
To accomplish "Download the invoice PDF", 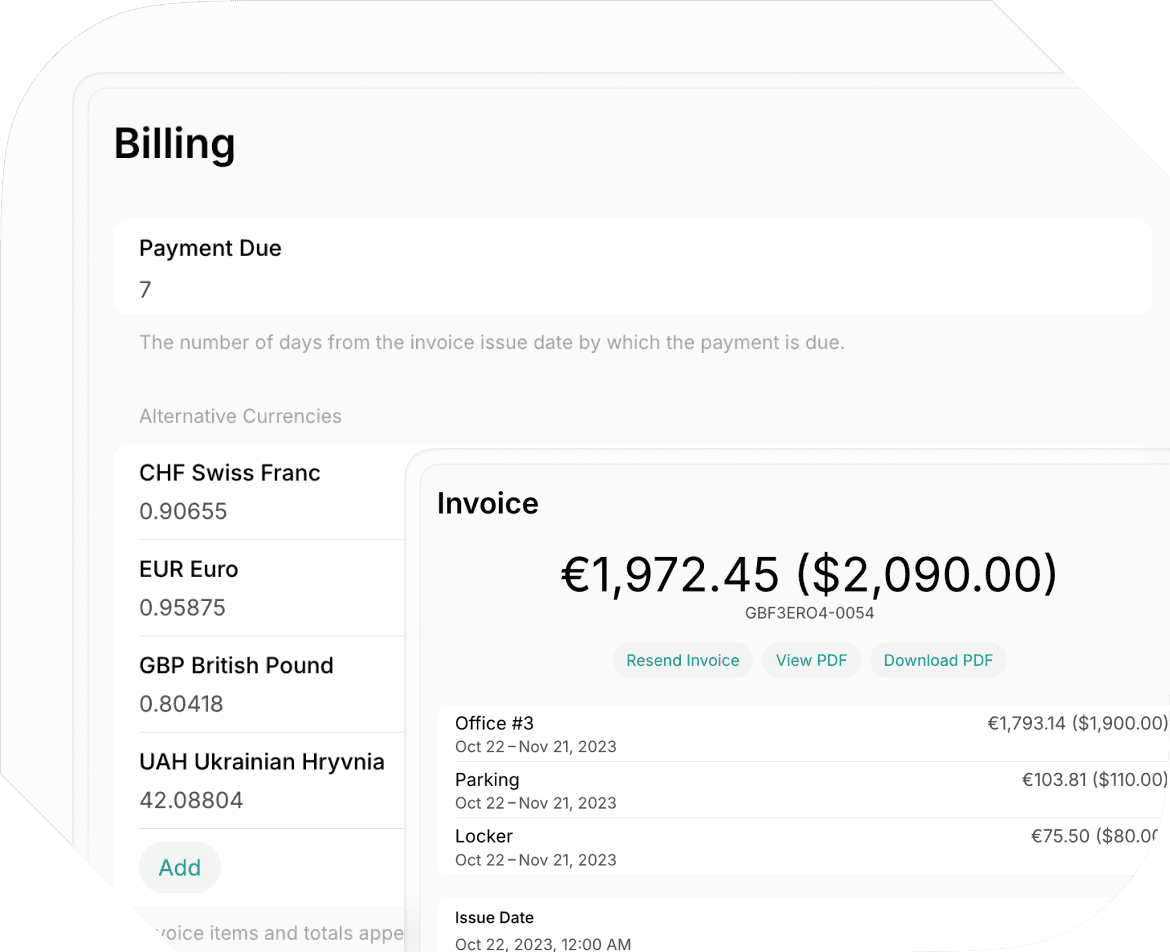I will click(938, 660).
